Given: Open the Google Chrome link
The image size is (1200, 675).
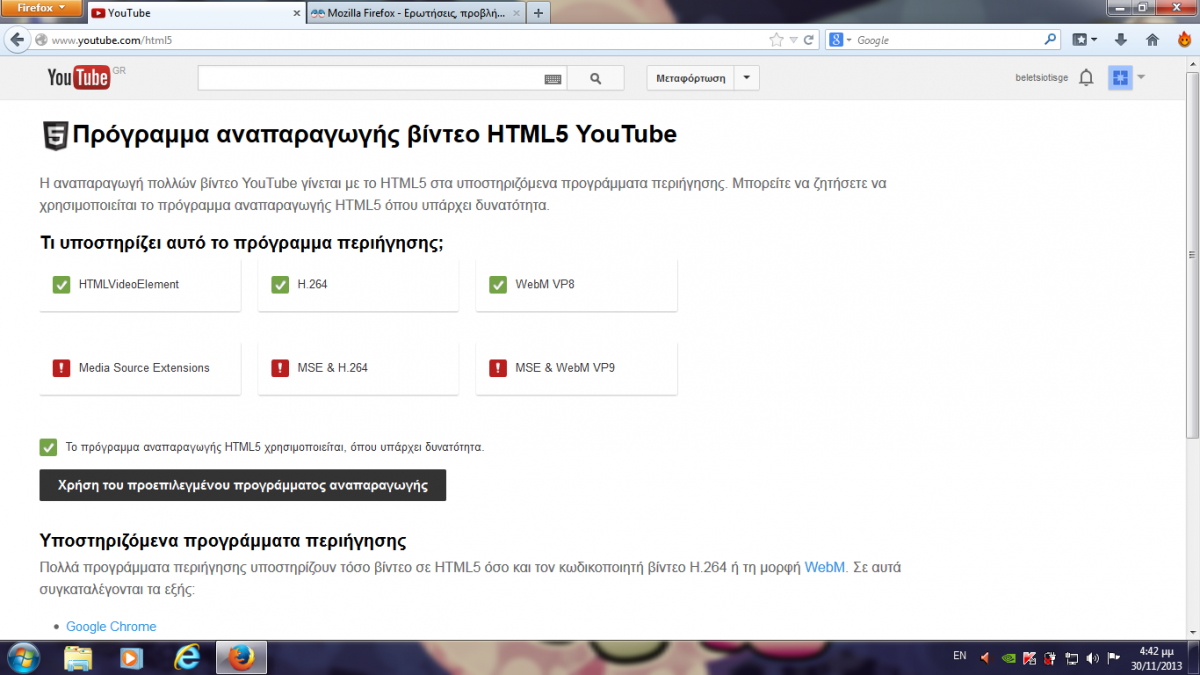Looking at the screenshot, I should 111,627.
